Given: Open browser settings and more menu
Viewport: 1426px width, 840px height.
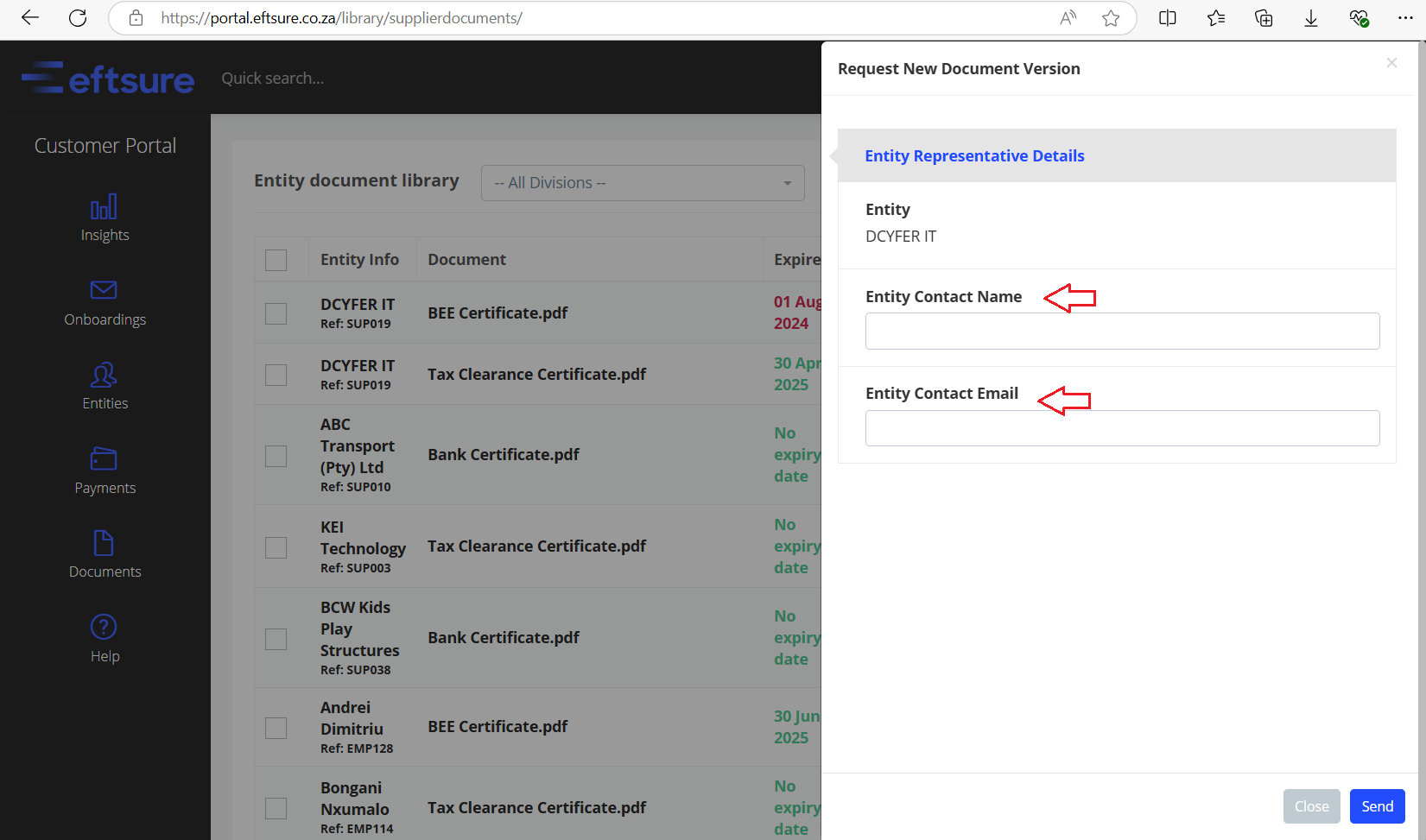Looking at the screenshot, I should tap(1405, 18).
